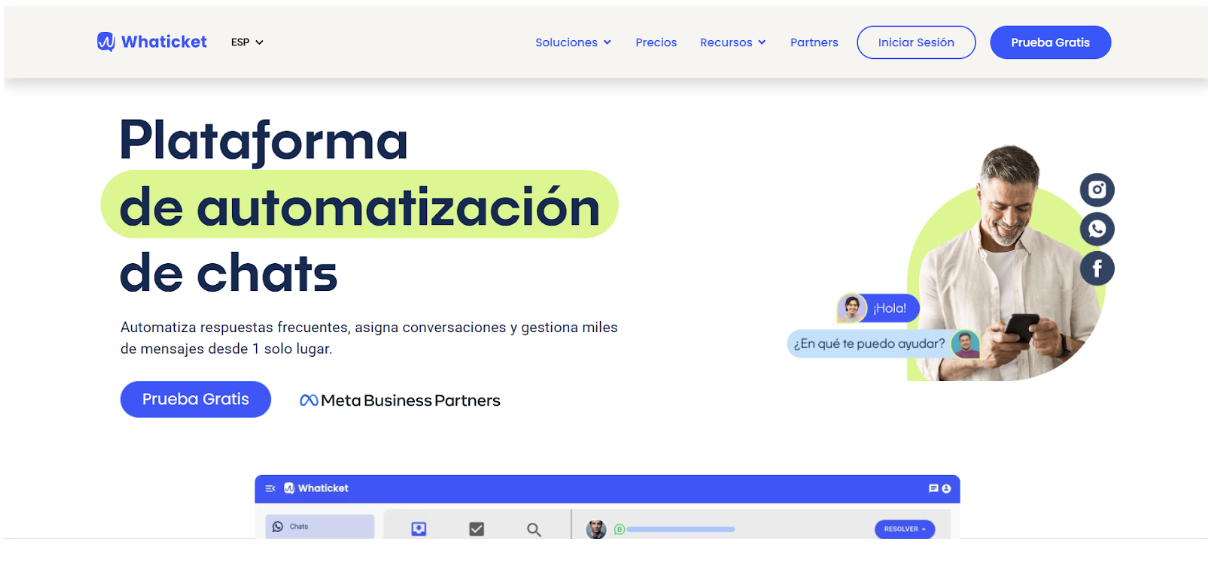Select the Chats item in preview sidebar
Screen dimensions: 1214x570
click(x=319, y=527)
